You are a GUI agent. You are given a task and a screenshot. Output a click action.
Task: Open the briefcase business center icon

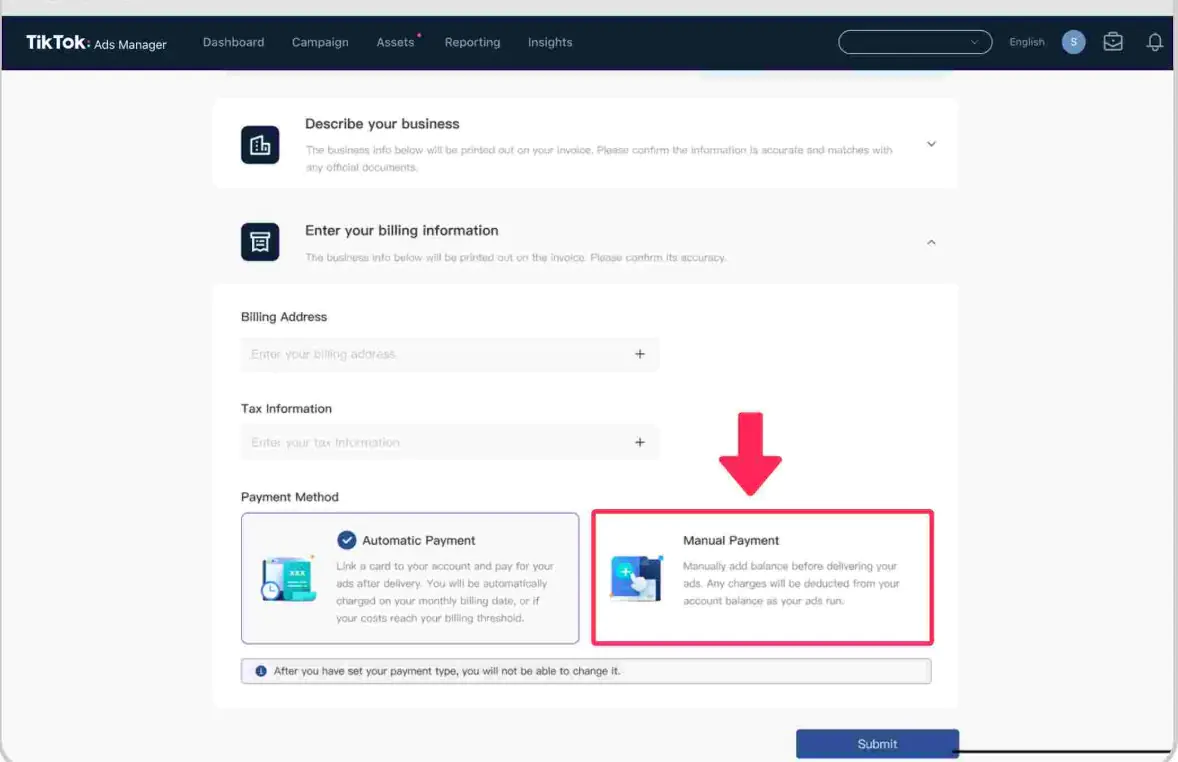(1113, 42)
